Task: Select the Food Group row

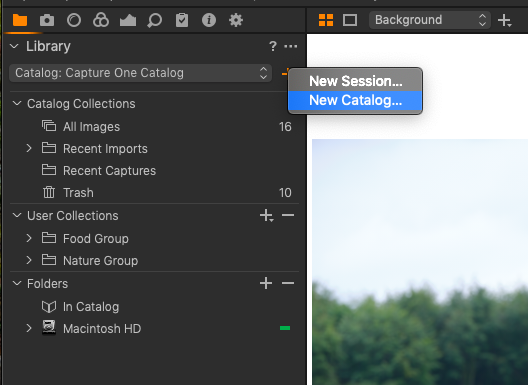Action: point(154,238)
